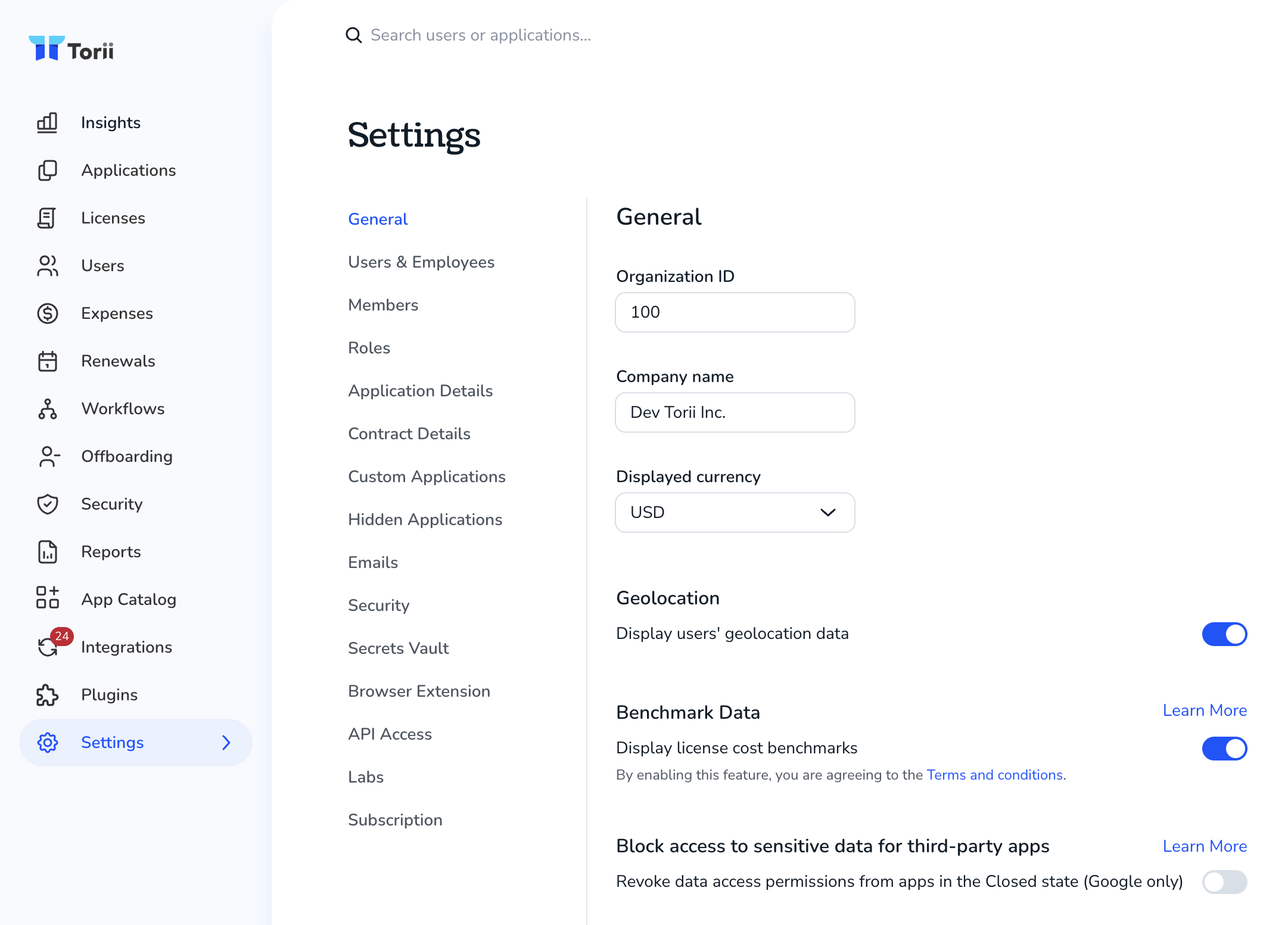The width and height of the screenshot is (1288, 925).
Task: Select Users & Employees settings tab
Action: point(421,262)
